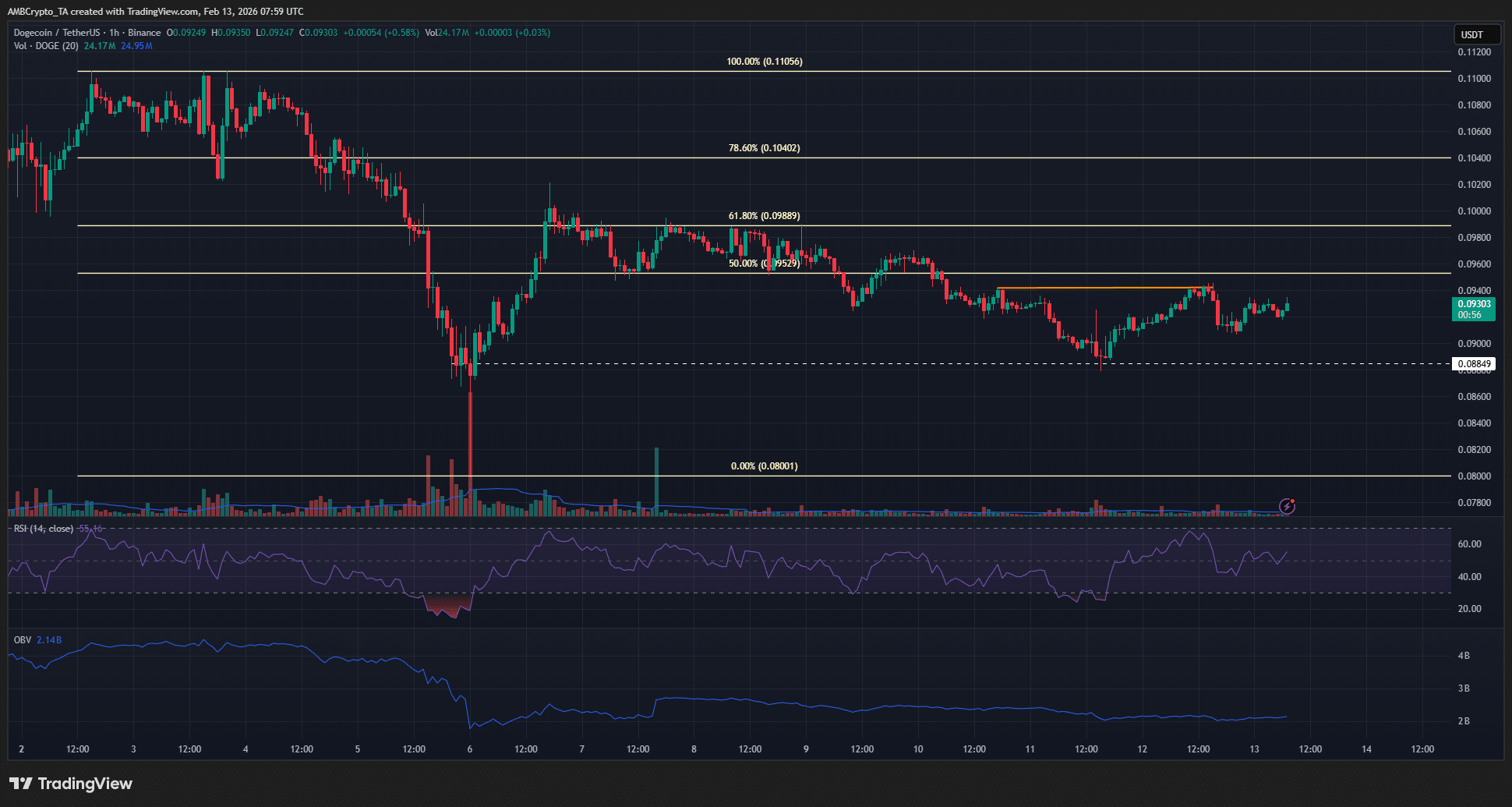
Task: Click the 0.08849 dashed price level label
Action: (1473, 363)
